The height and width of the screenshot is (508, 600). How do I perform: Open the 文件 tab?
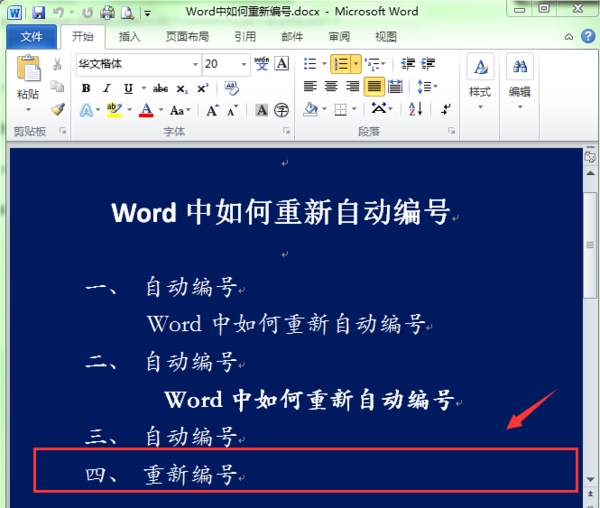coord(31,37)
